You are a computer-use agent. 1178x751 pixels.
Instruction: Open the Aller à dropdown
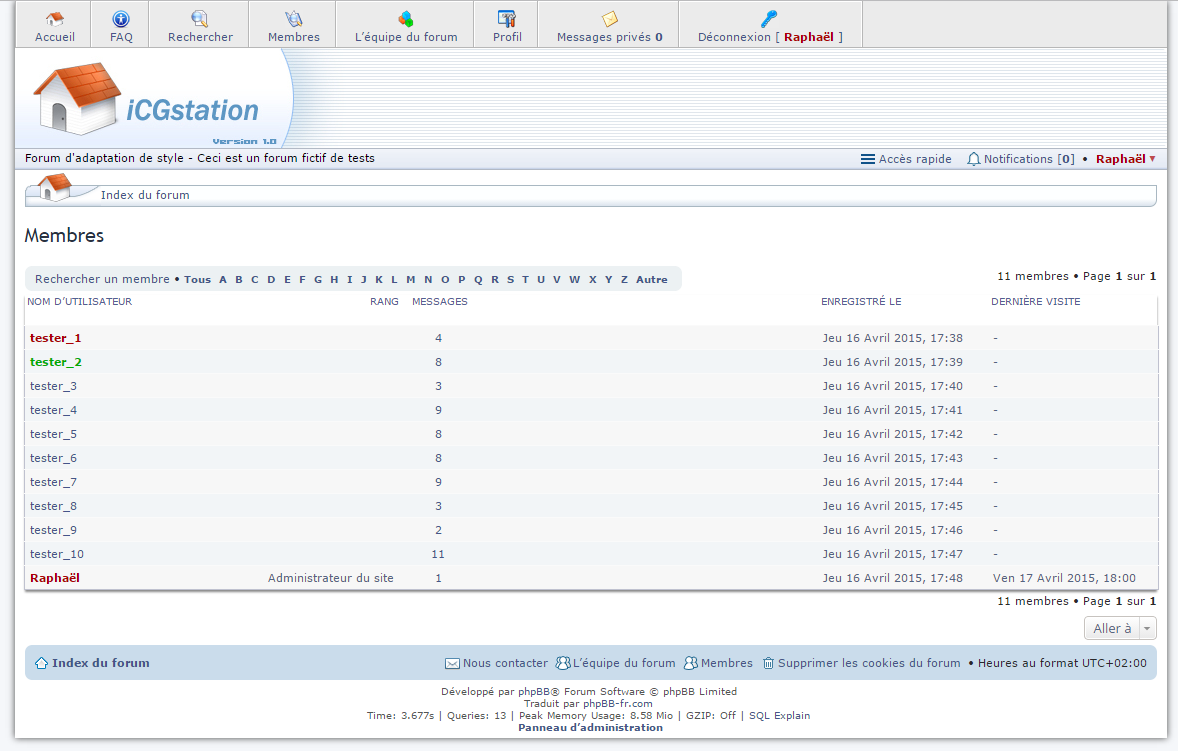click(x=1119, y=628)
